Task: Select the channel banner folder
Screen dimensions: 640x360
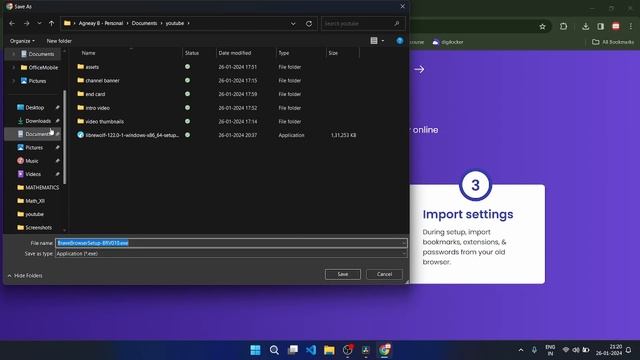Action: pos(102,81)
